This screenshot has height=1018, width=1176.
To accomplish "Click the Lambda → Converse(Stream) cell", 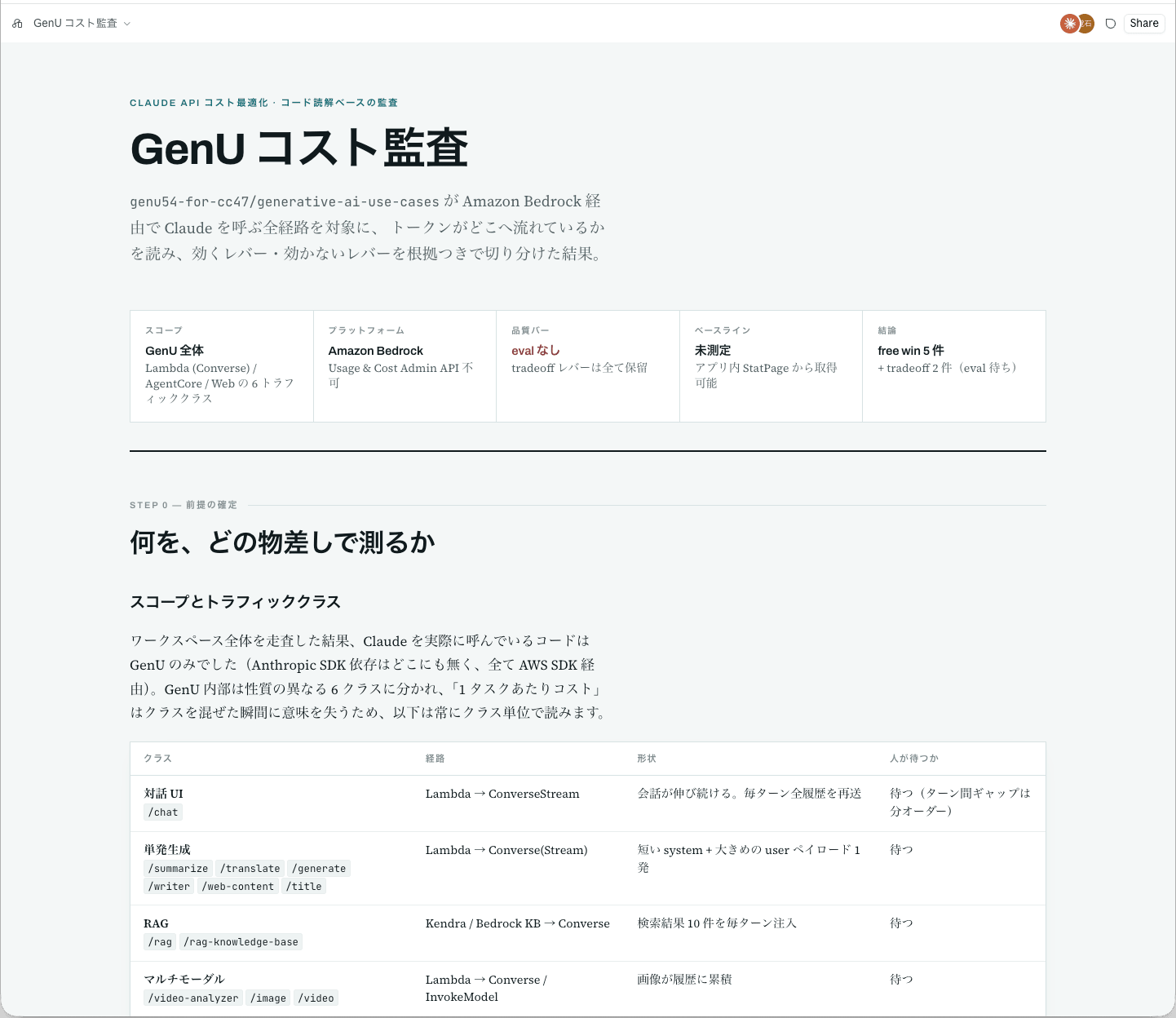I will tap(506, 850).
